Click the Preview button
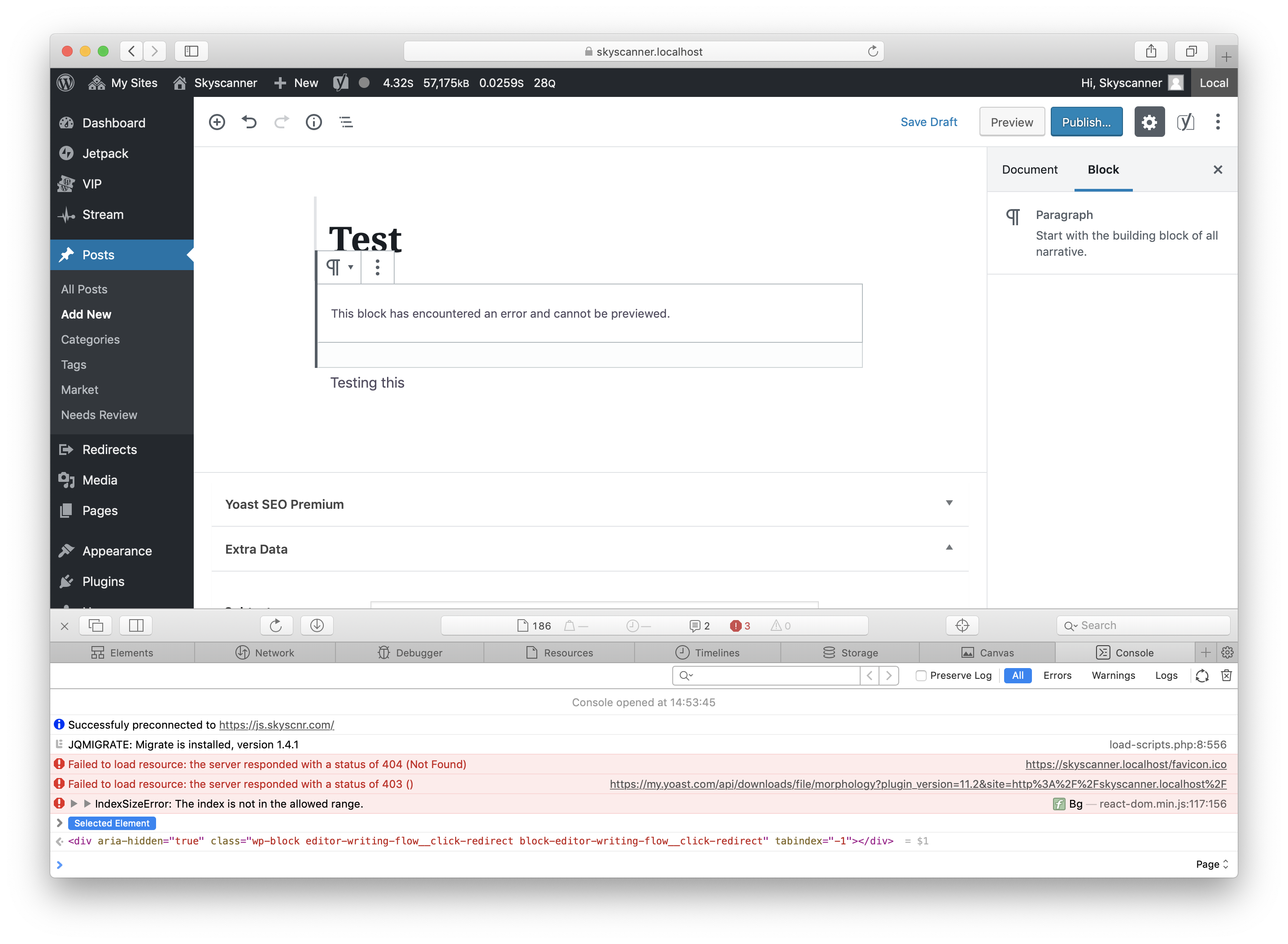 coord(1012,122)
